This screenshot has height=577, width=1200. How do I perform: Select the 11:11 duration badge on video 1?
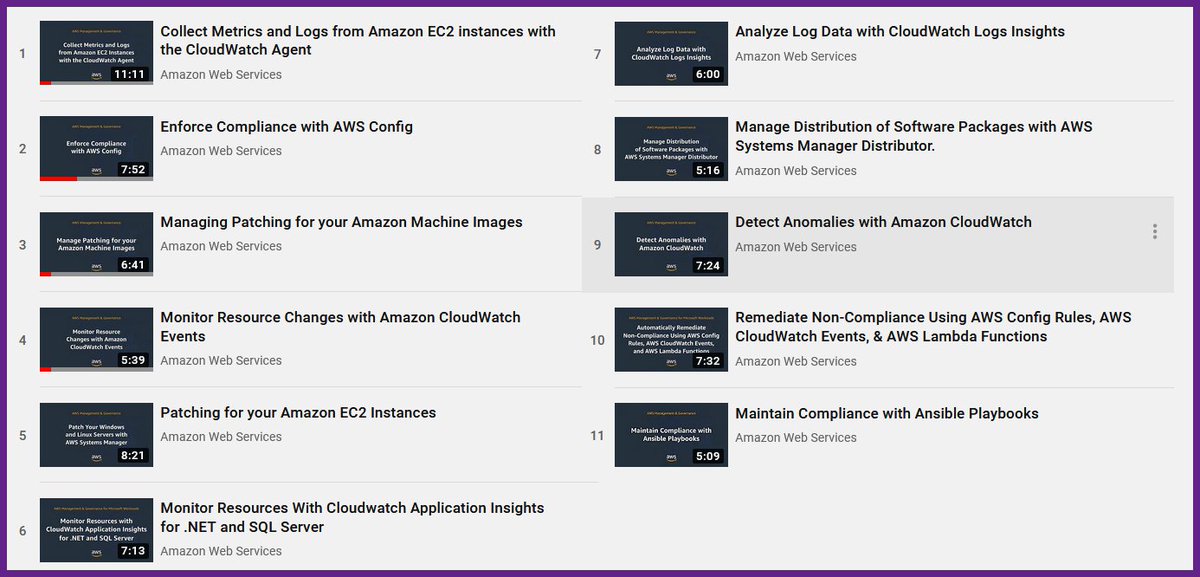(x=130, y=74)
